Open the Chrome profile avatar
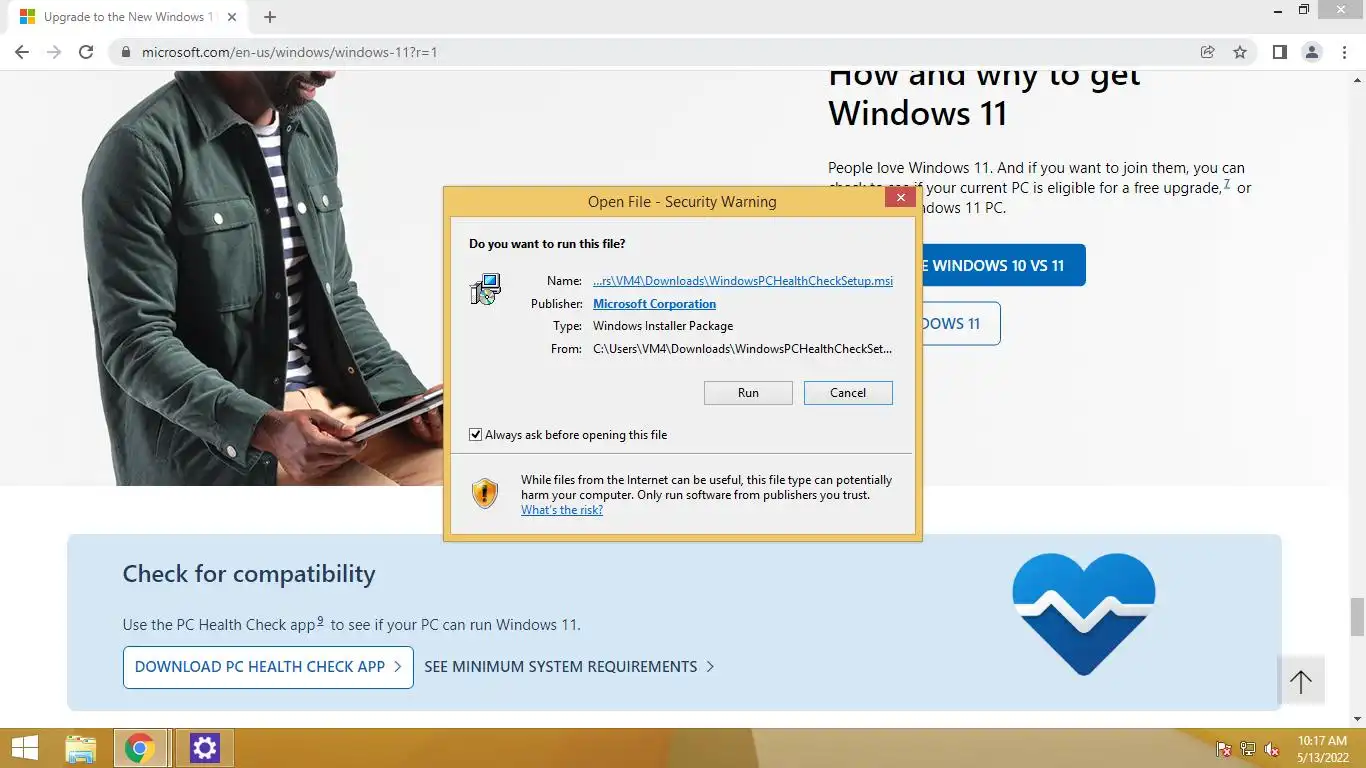Screen dimensions: 1366x768 1312,52
